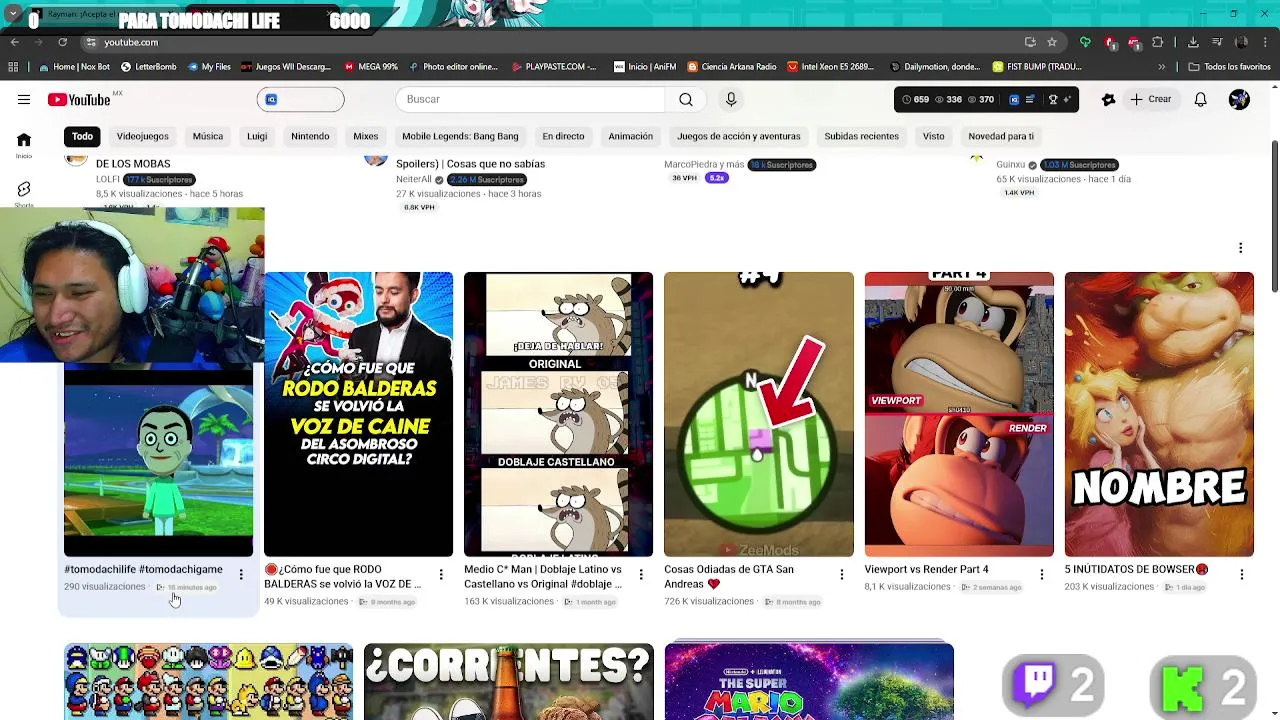Open options for Viewport vs Render short

click(1041, 574)
